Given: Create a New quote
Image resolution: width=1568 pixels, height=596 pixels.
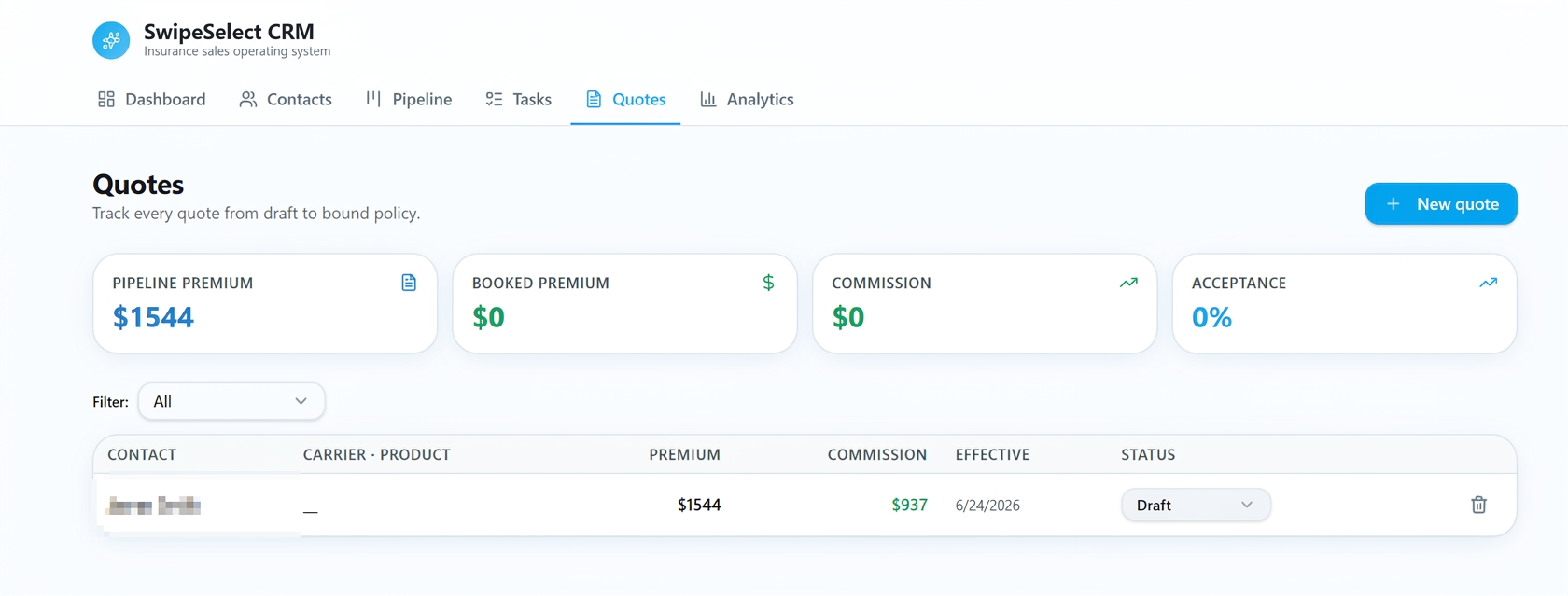Looking at the screenshot, I should click(1441, 203).
